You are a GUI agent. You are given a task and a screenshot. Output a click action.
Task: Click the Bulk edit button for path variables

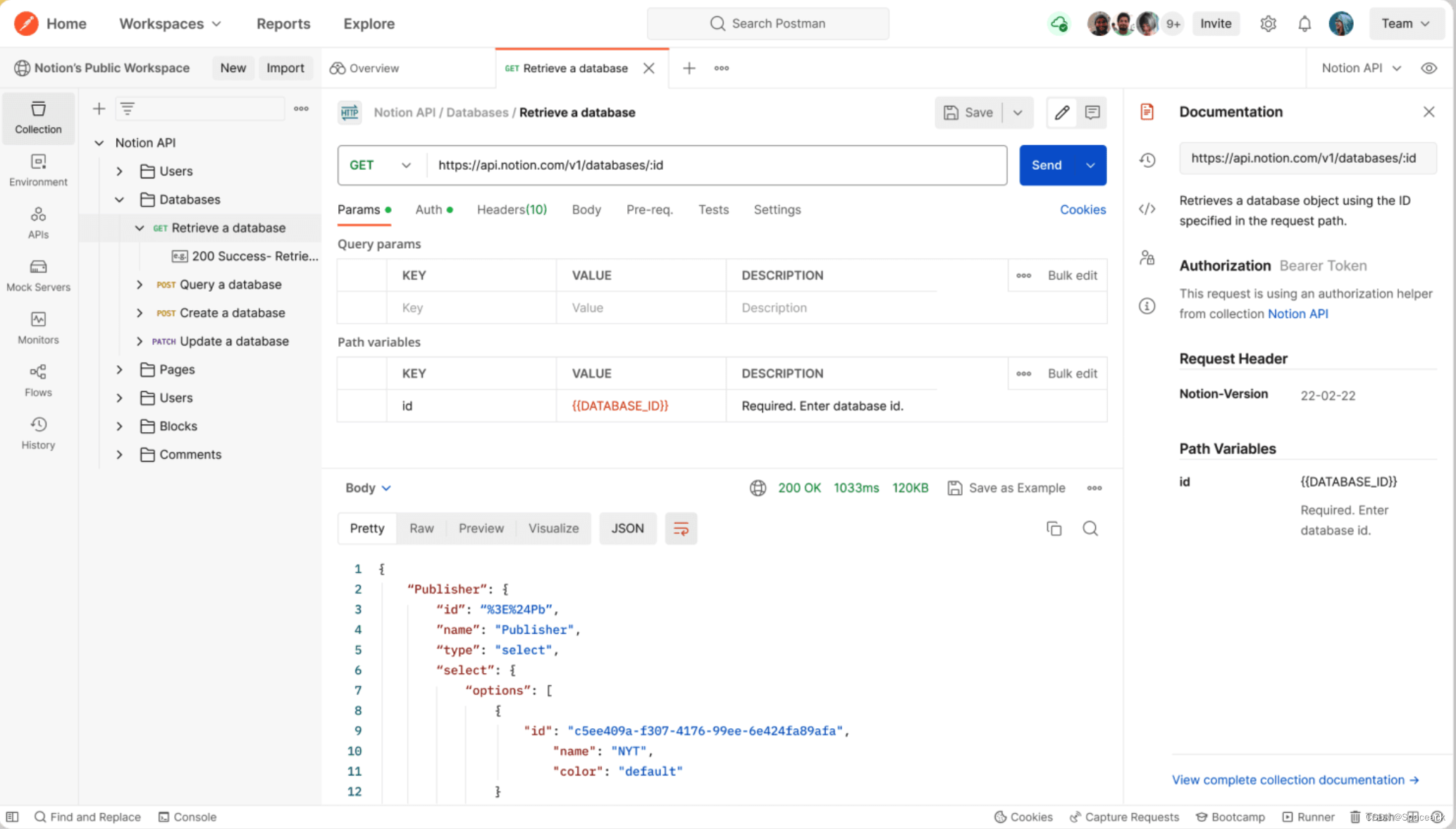tap(1072, 373)
